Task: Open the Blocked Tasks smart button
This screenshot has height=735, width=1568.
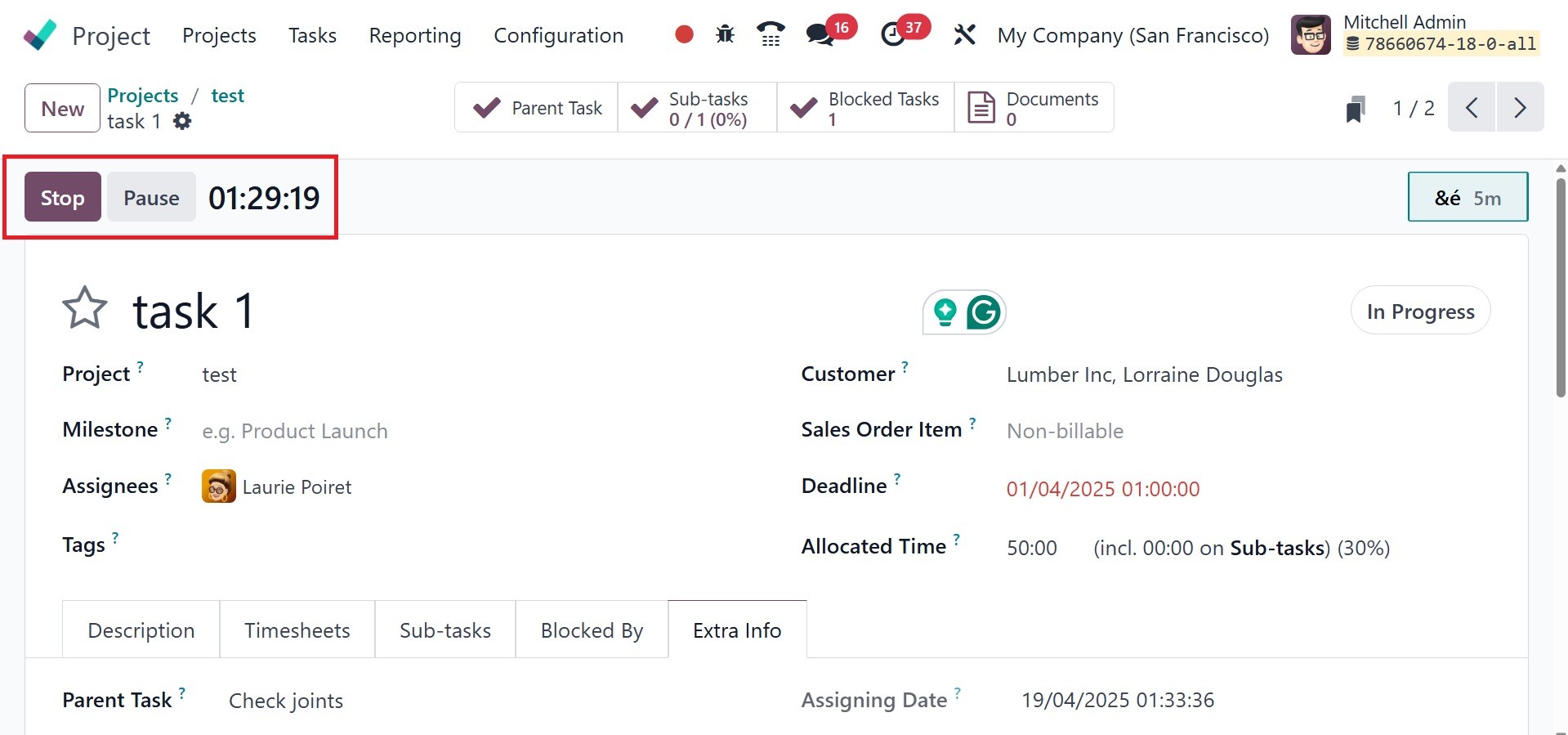Action: point(865,108)
